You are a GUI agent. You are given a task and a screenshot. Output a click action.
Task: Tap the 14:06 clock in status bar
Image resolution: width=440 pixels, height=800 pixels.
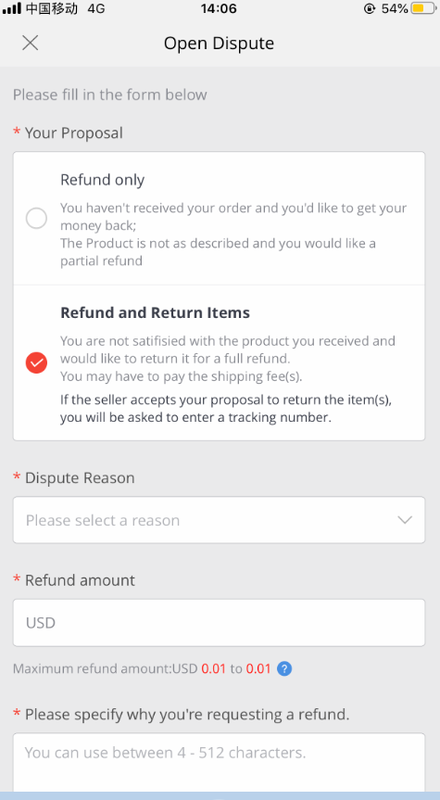pos(219,9)
